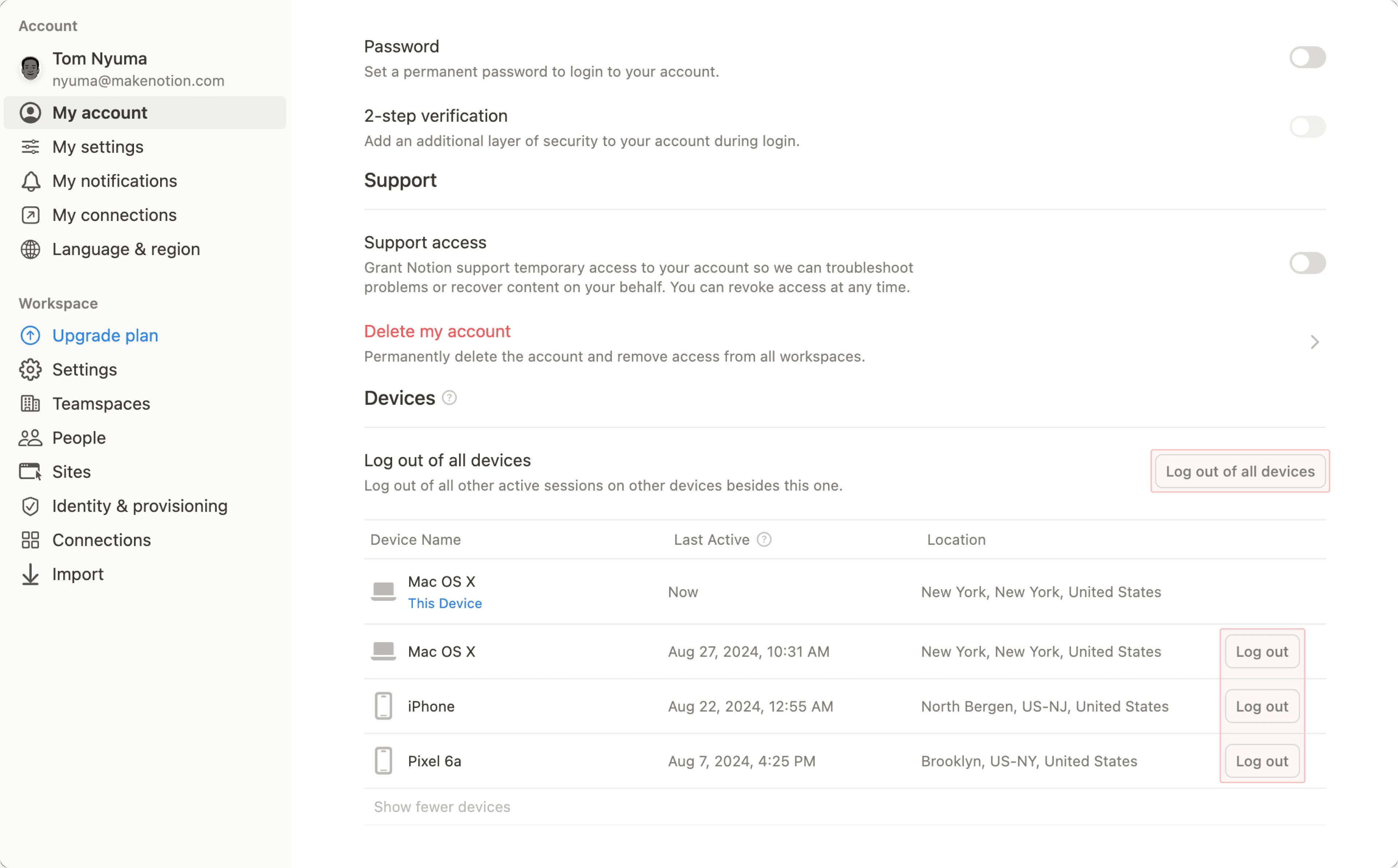Select People under Workspace
The width and height of the screenshot is (1398, 868).
point(78,437)
